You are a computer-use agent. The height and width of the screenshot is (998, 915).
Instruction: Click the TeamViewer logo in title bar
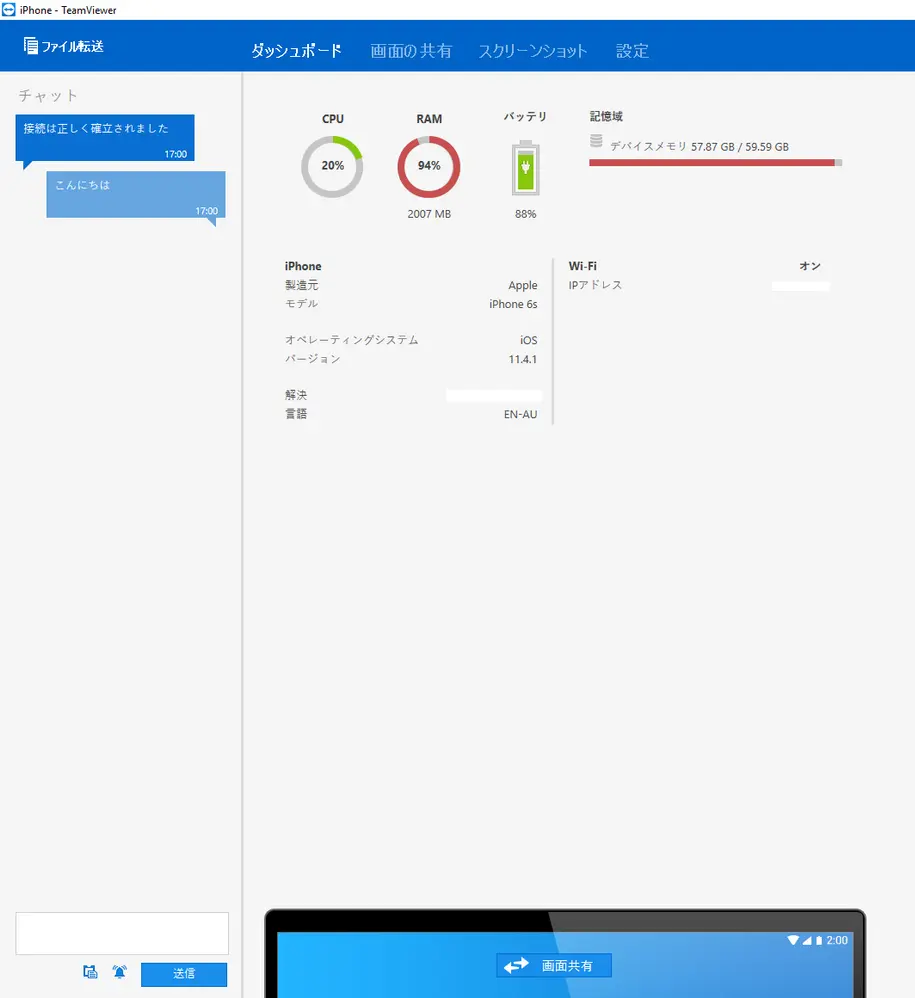(x=8, y=10)
